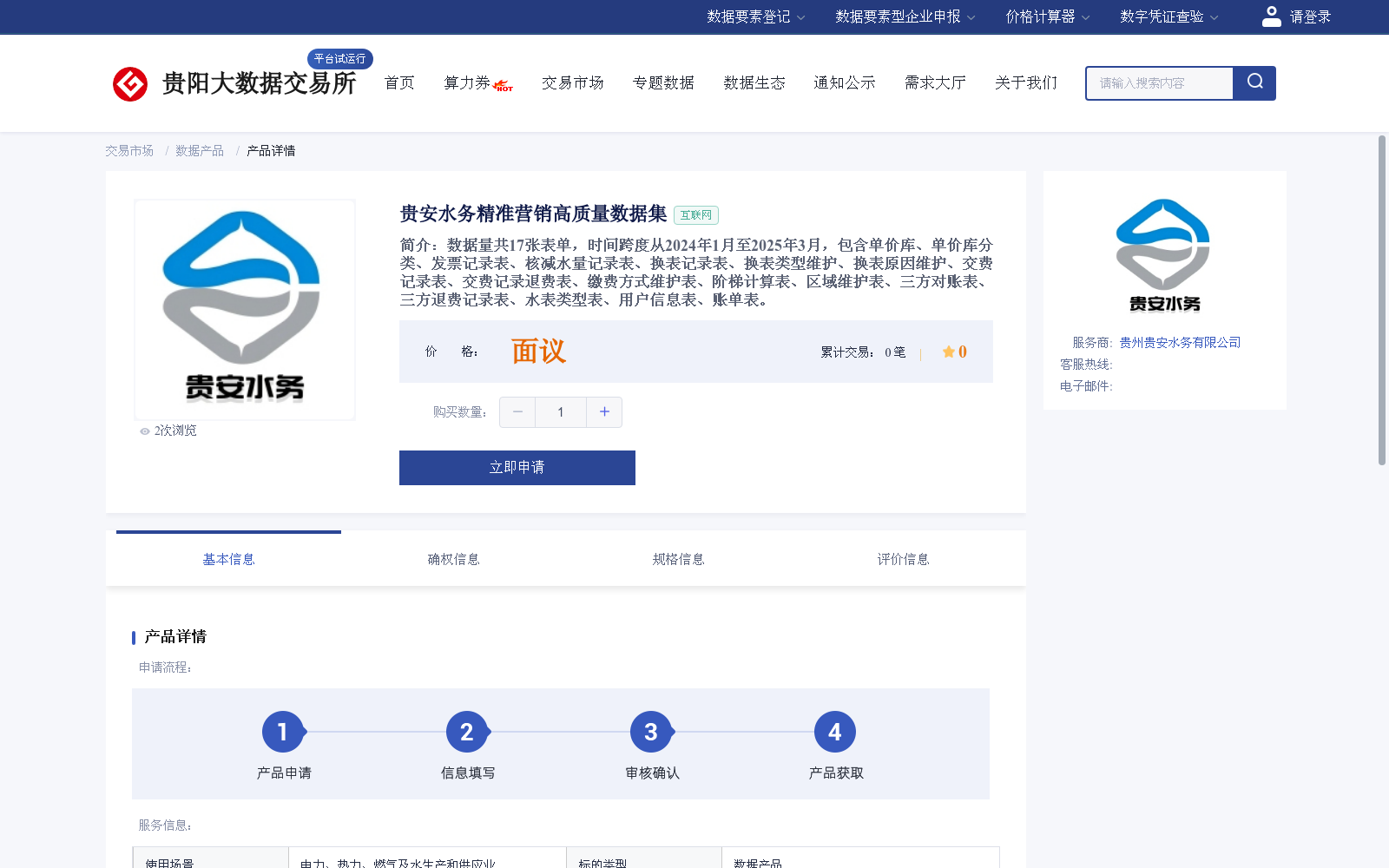Image resolution: width=1389 pixels, height=868 pixels.
Task: Go to 首页 in the navigation
Action: 399,82
